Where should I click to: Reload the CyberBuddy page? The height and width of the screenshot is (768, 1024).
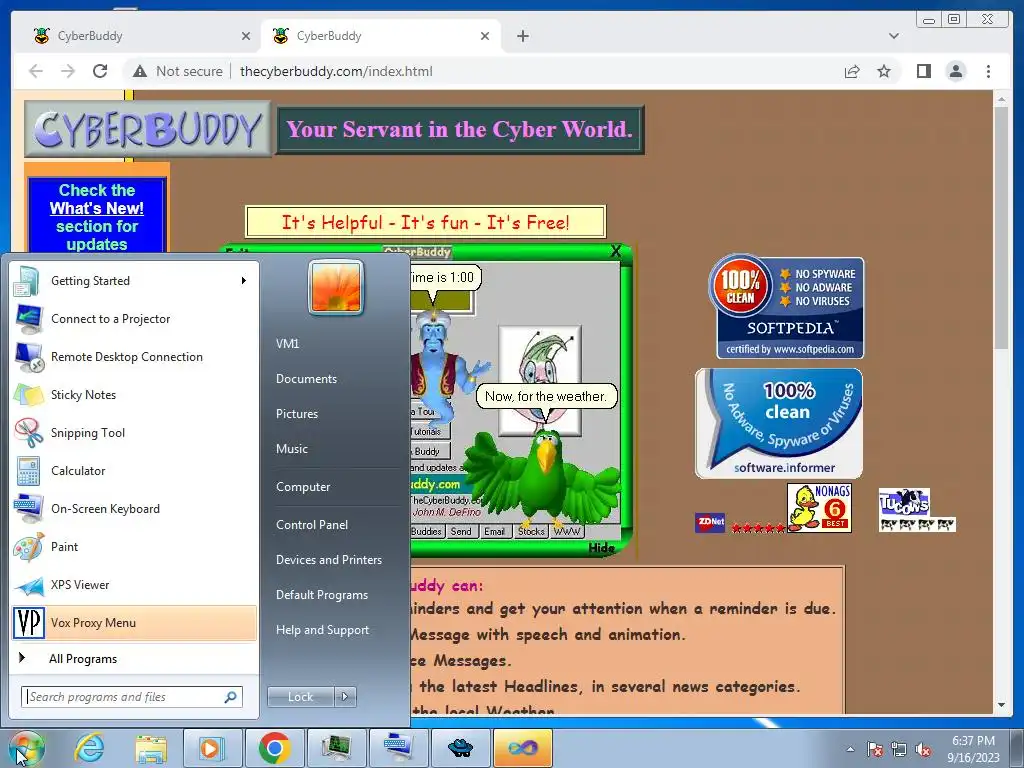(100, 71)
